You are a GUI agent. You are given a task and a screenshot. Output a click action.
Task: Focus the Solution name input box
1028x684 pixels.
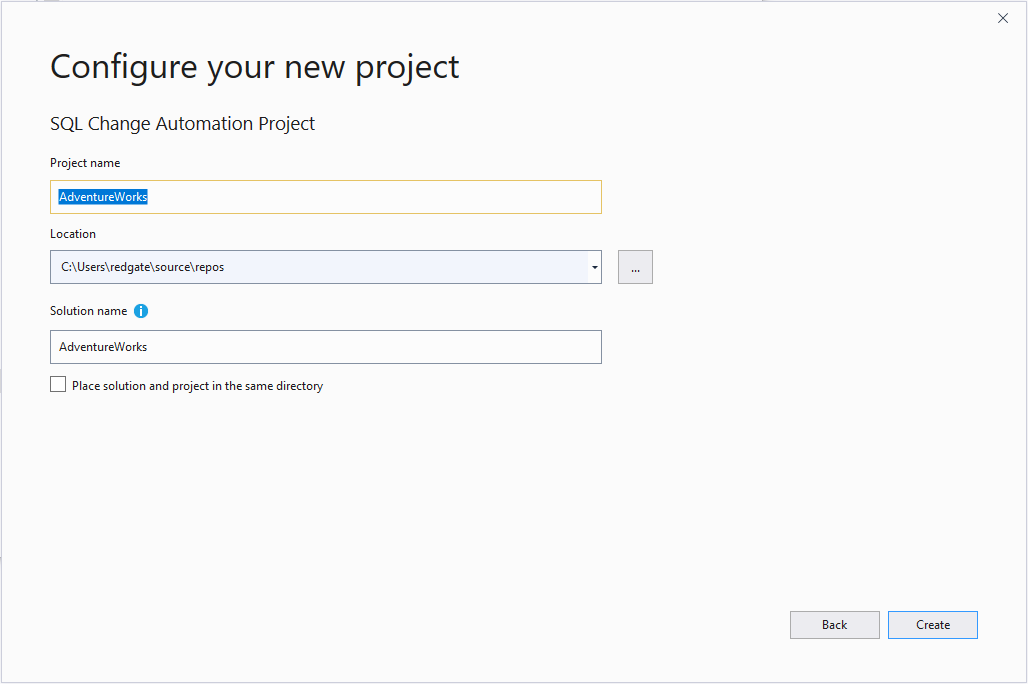click(x=325, y=347)
